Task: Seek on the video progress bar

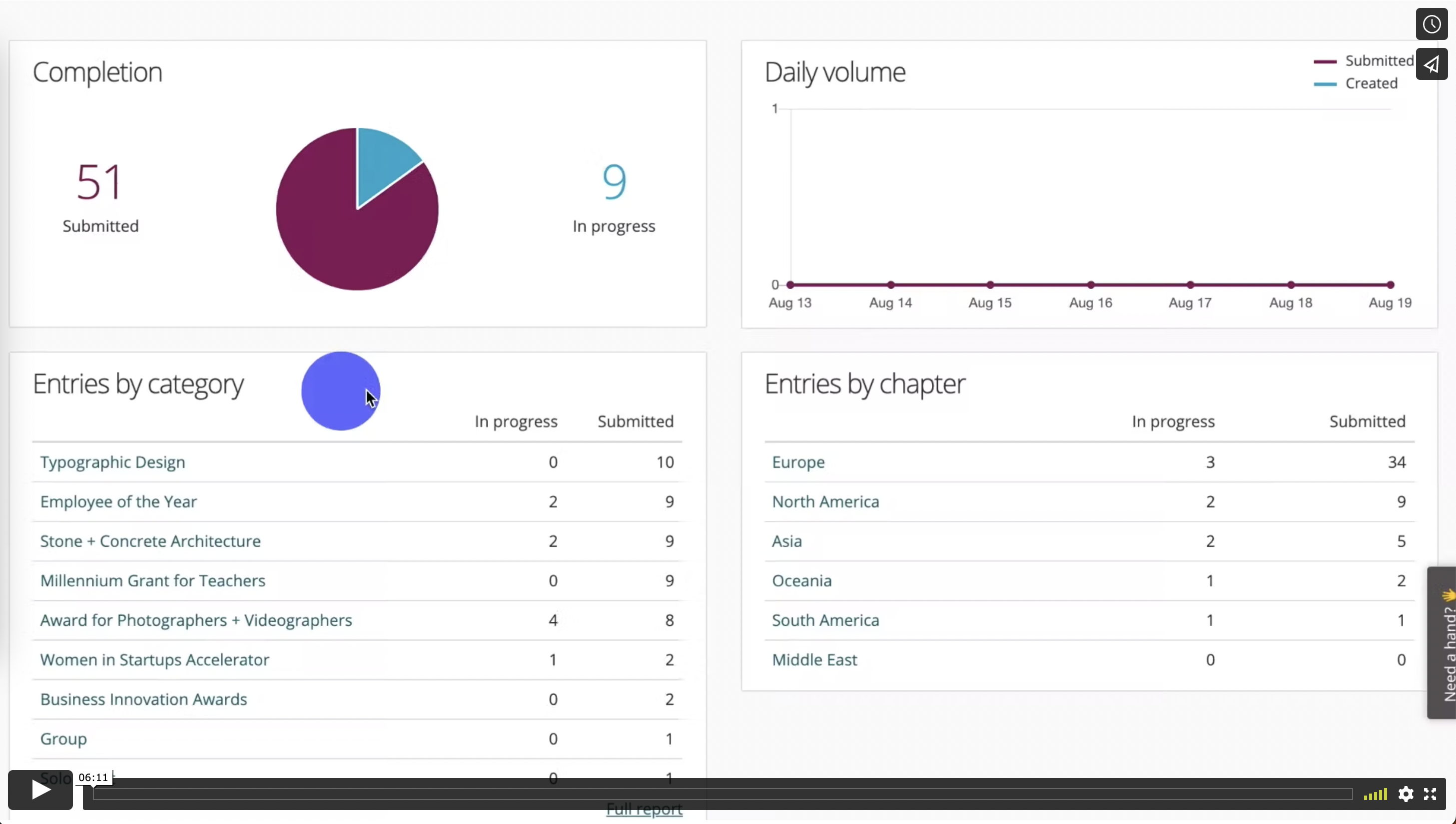Action: pos(722,794)
